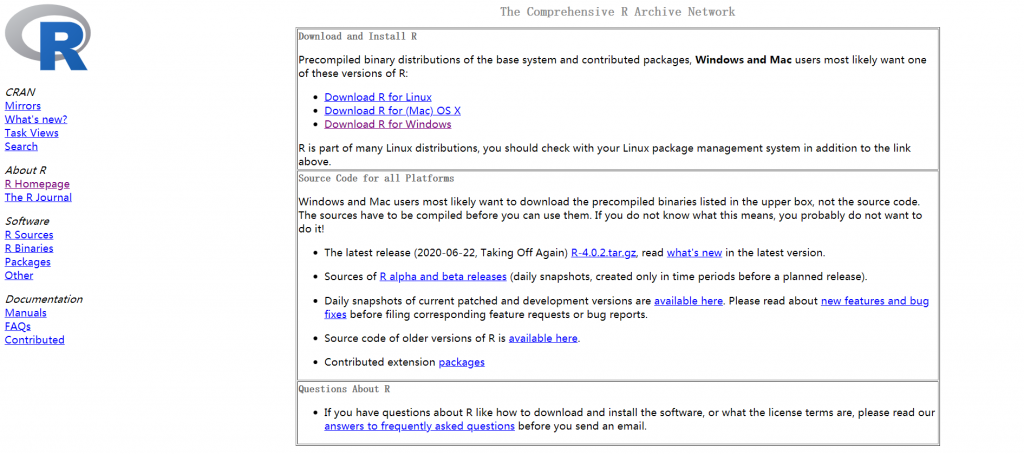Open R alpha and beta releases
Image resolution: width=1024 pixels, height=454 pixels.
(443, 276)
